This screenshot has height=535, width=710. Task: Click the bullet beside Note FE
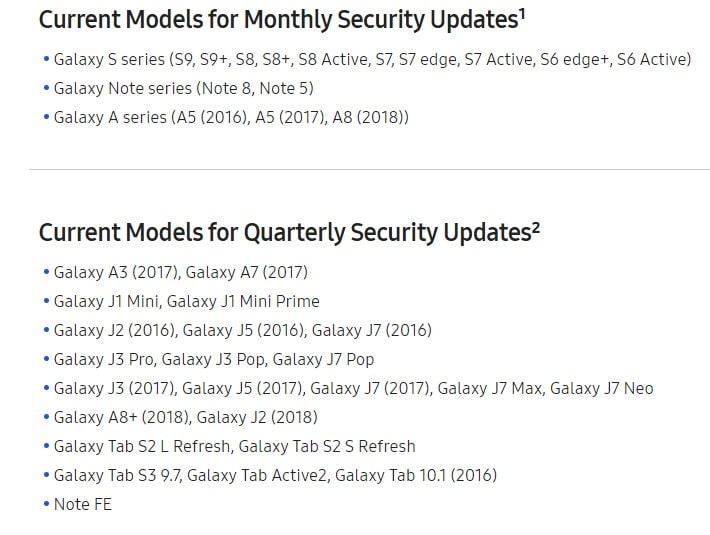[46, 504]
